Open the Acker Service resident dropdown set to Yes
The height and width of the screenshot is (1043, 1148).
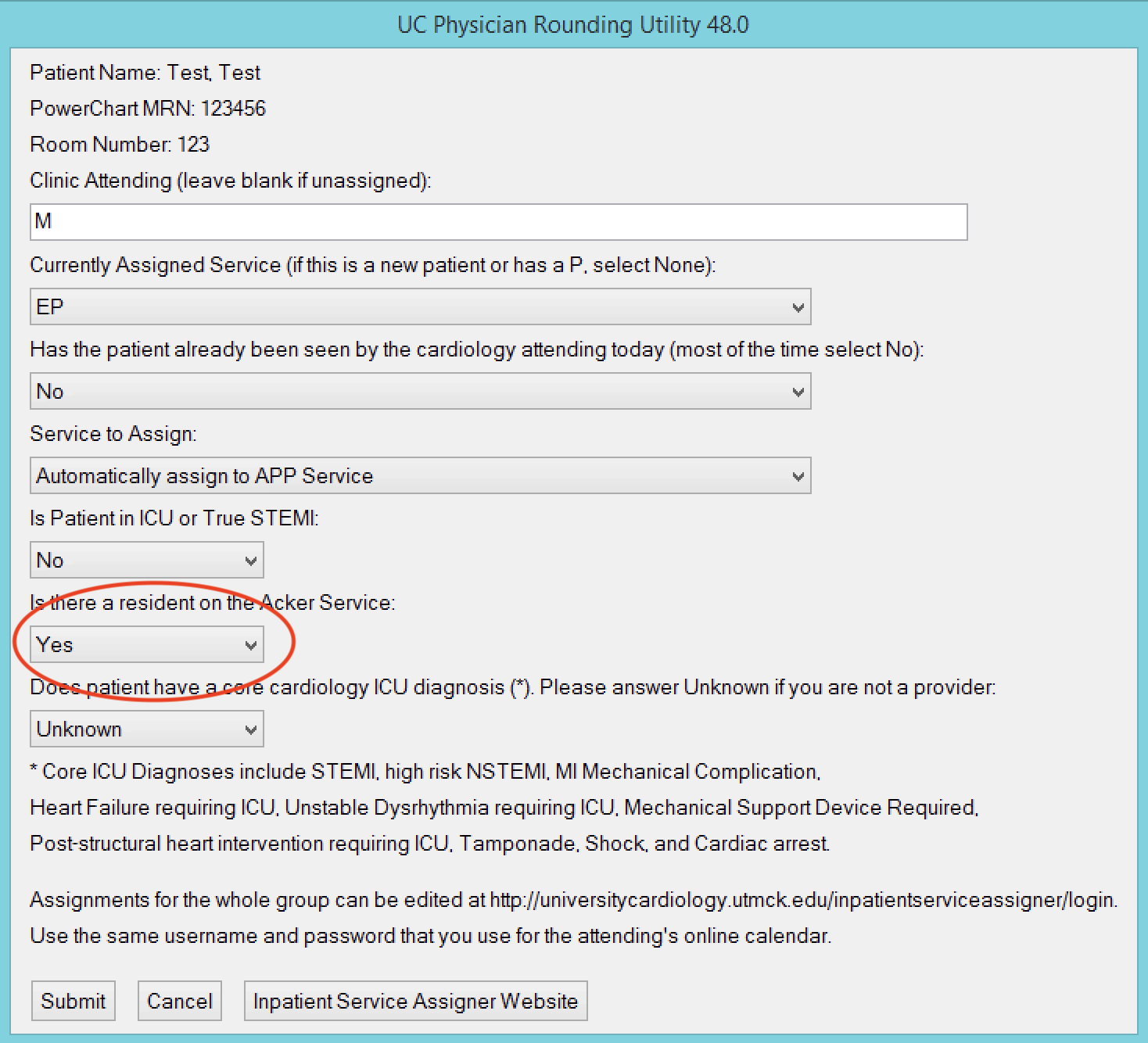point(146,645)
